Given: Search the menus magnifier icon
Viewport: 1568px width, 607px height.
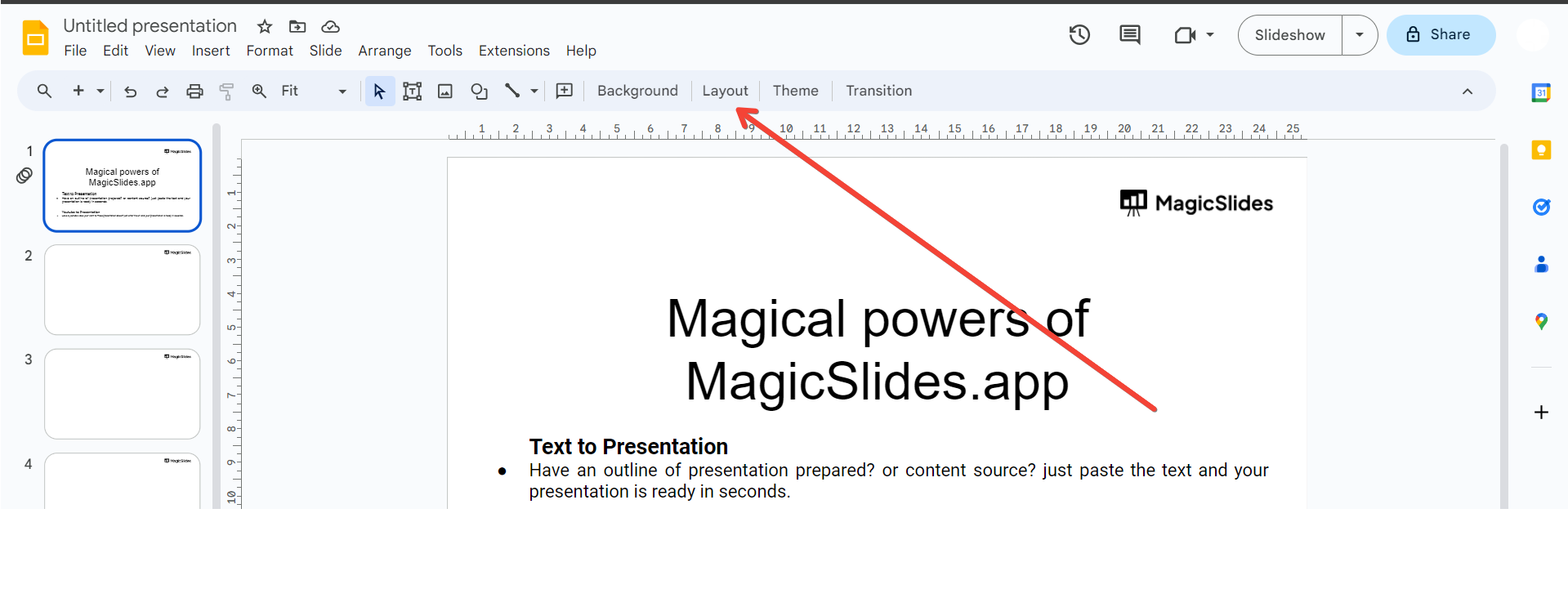Looking at the screenshot, I should coord(45,91).
